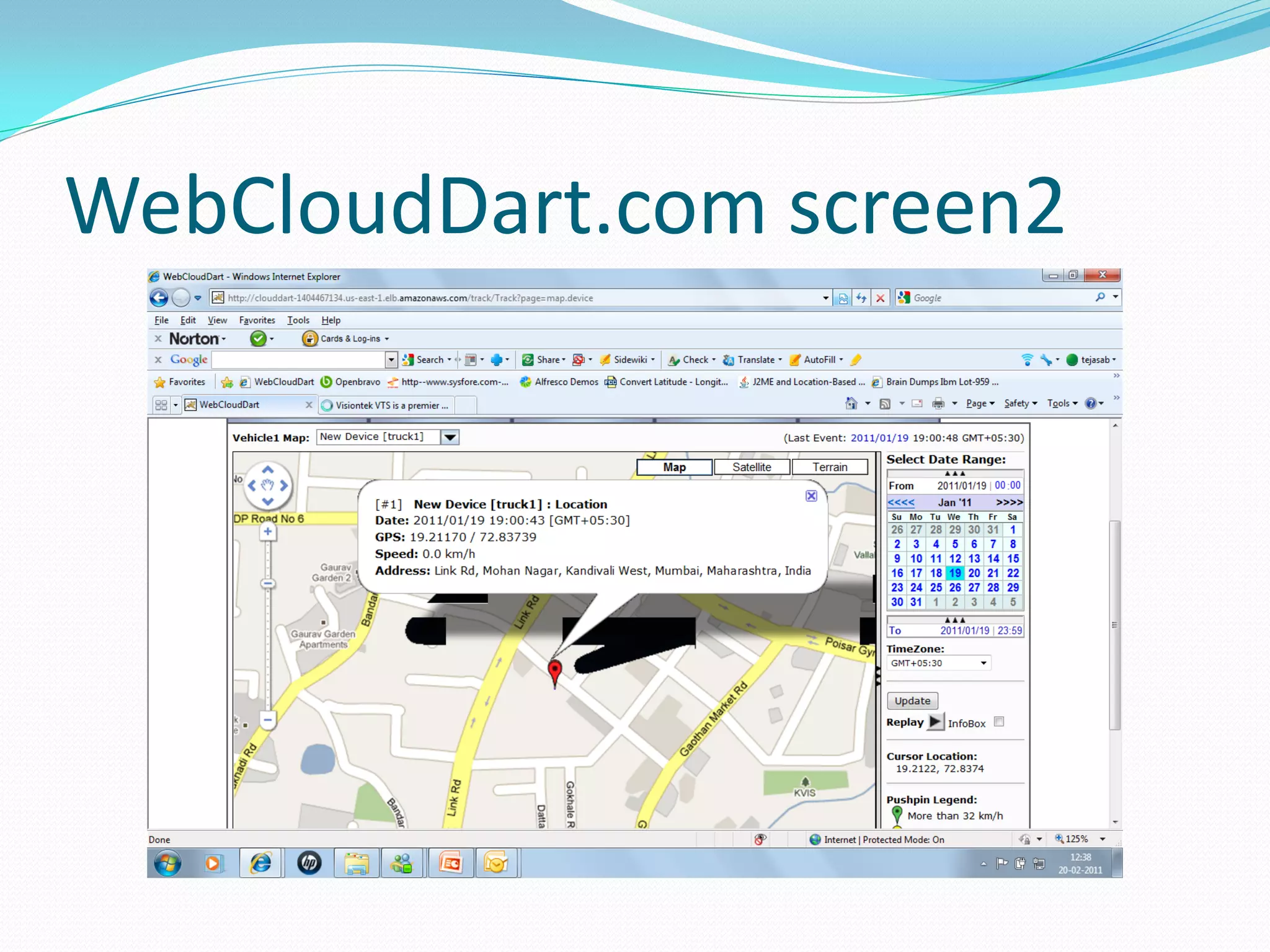Go to previous month with <<<< link
Image resolution: width=1270 pixels, height=952 pixels.
[x=901, y=502]
